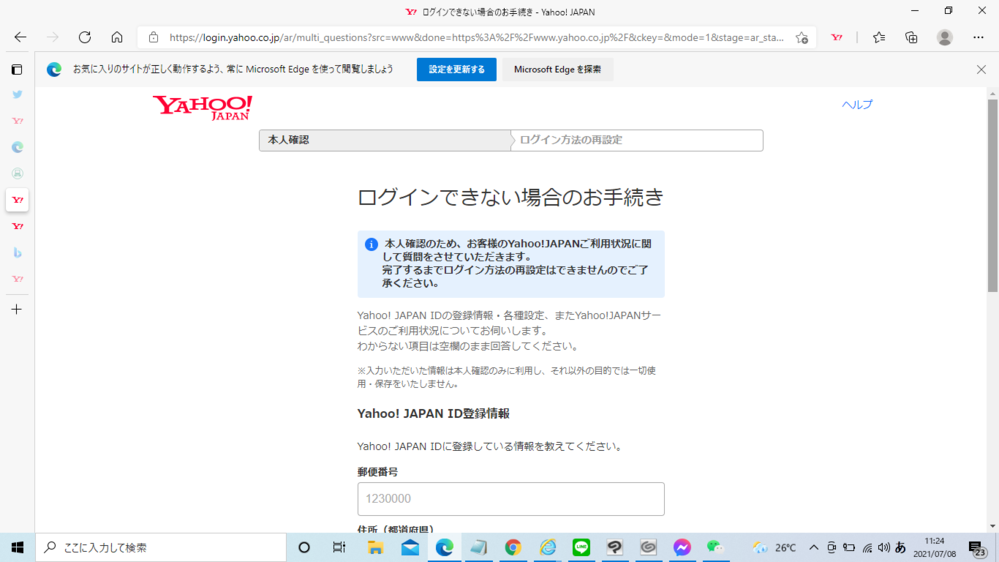The image size is (999, 562).
Task: View site information lock icon
Action: coord(154,38)
